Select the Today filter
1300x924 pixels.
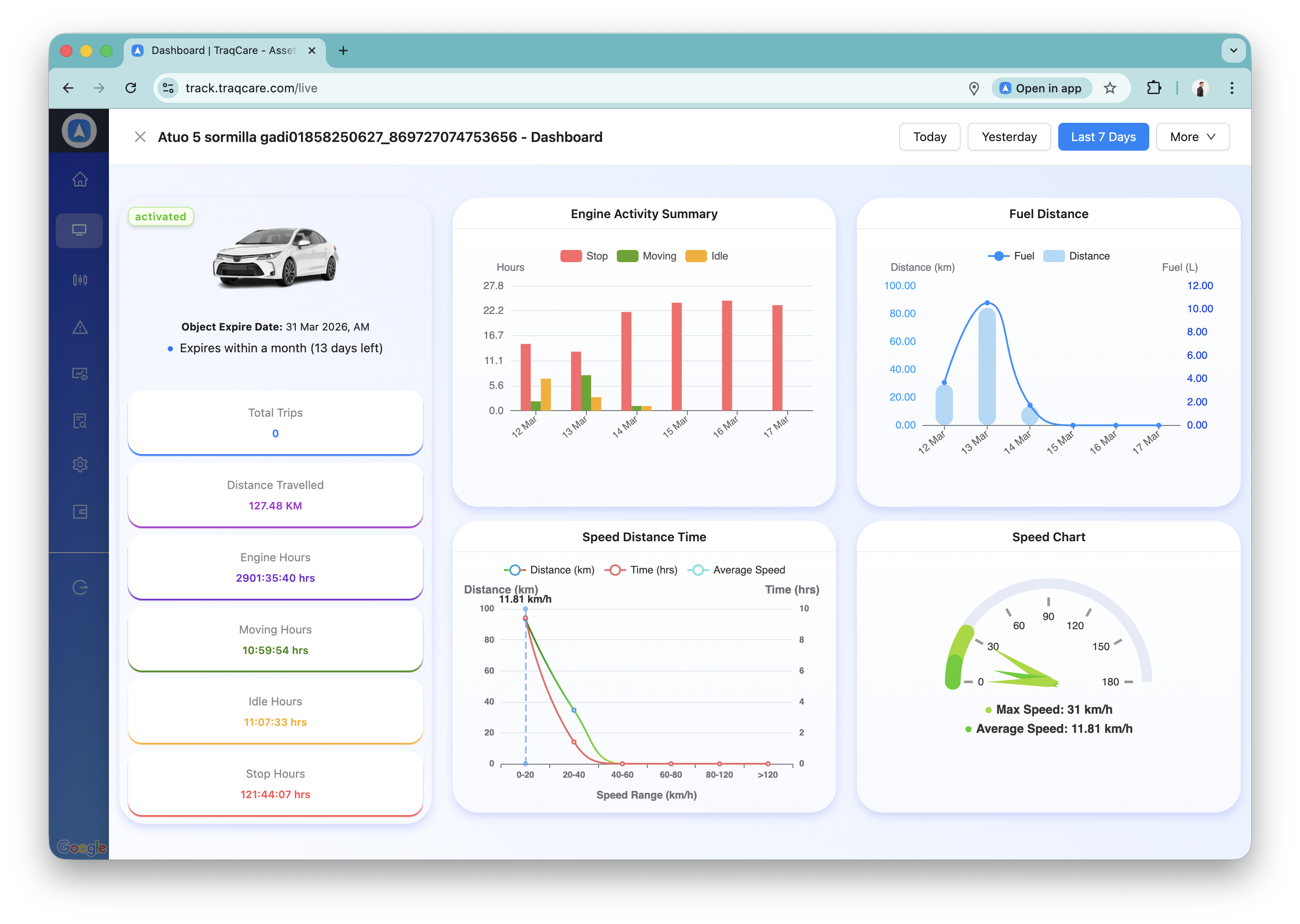(929, 137)
